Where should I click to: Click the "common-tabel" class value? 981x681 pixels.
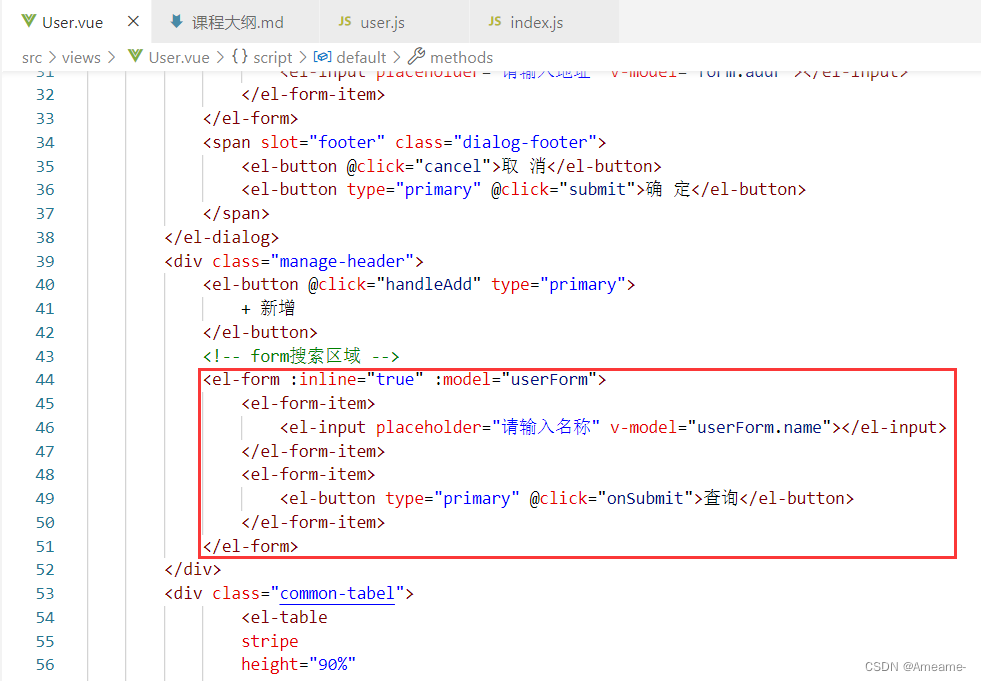point(337,593)
